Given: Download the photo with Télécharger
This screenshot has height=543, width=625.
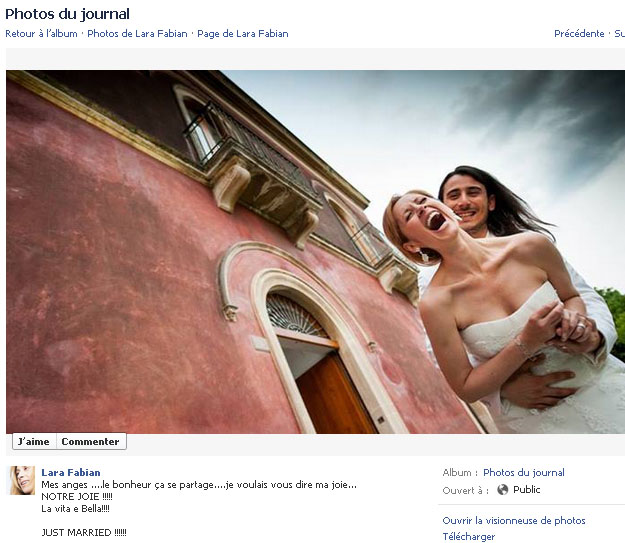Looking at the screenshot, I should 468,537.
